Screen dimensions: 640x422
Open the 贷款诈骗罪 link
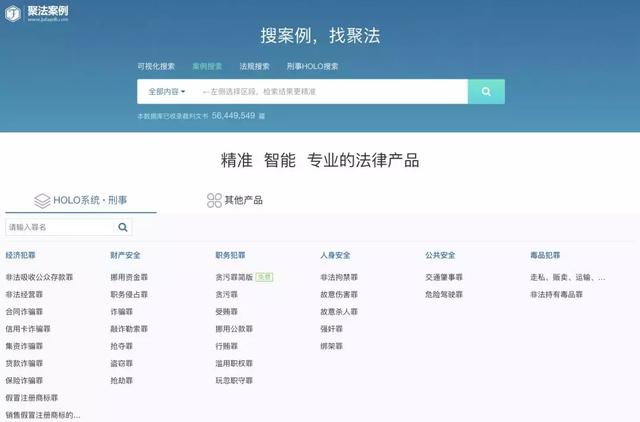click(x=24, y=363)
